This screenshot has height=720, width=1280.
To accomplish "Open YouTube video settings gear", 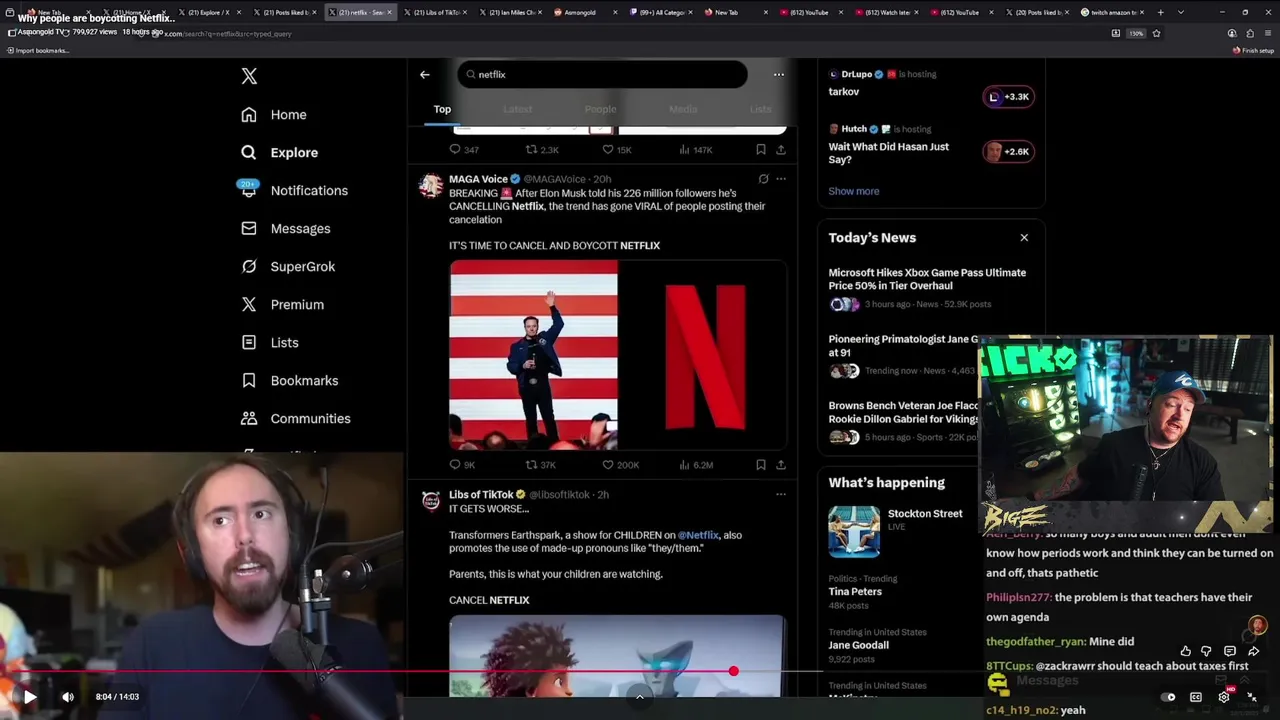I will pyautogui.click(x=1224, y=697).
